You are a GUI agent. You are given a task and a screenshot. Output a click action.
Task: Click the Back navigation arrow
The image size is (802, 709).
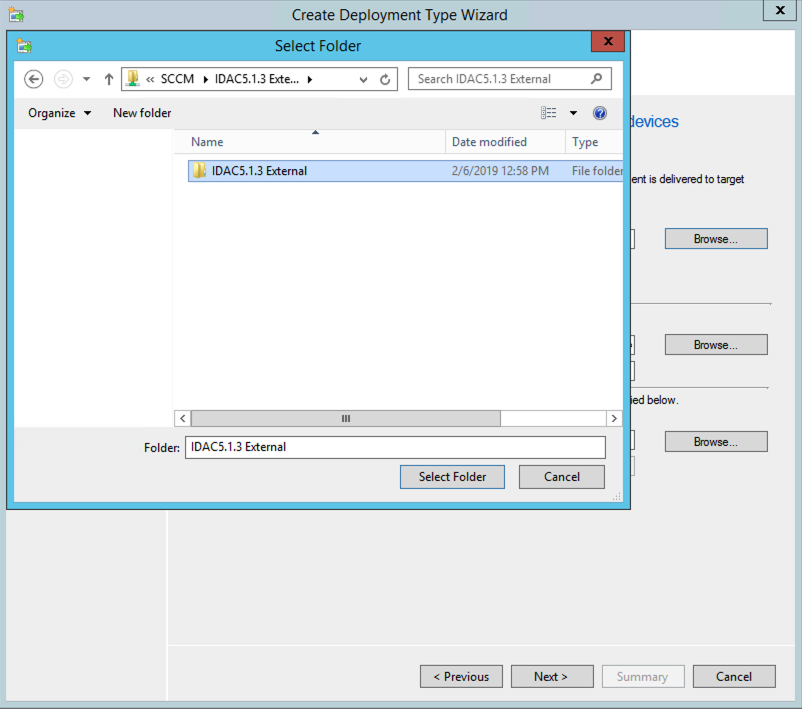(33, 79)
